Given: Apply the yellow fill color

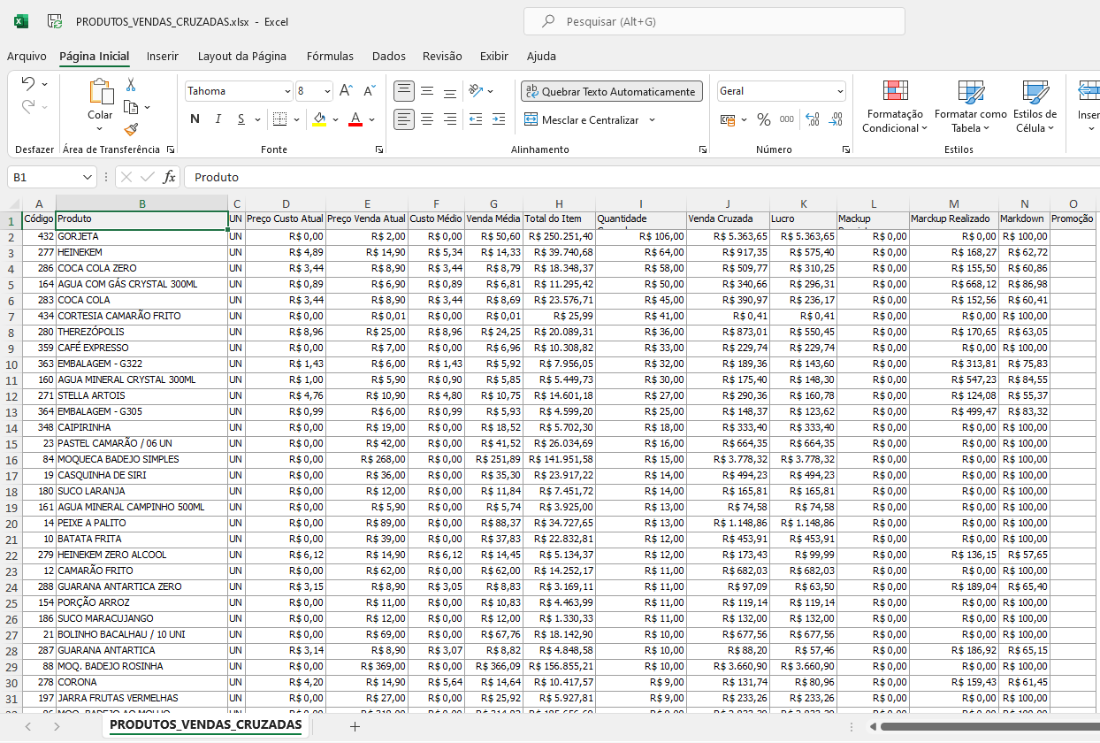Looking at the screenshot, I should (x=318, y=120).
